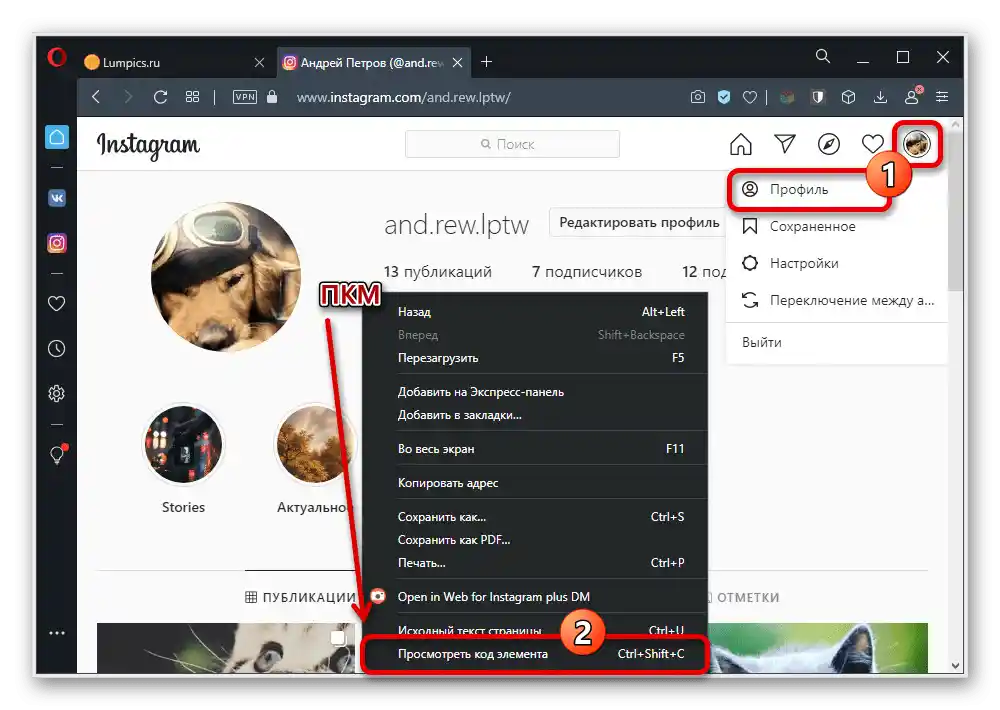Click the dog profile picture
1000x710 pixels.
[226, 277]
